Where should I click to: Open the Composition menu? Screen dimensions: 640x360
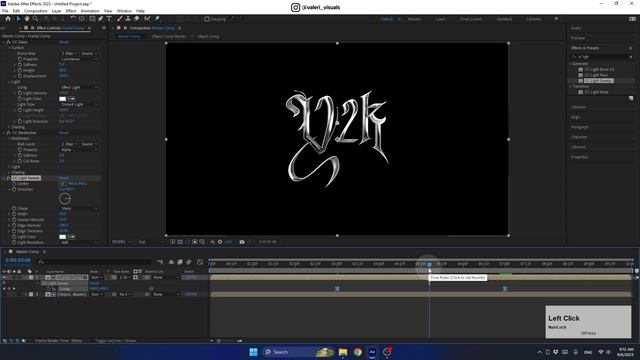pos(36,11)
